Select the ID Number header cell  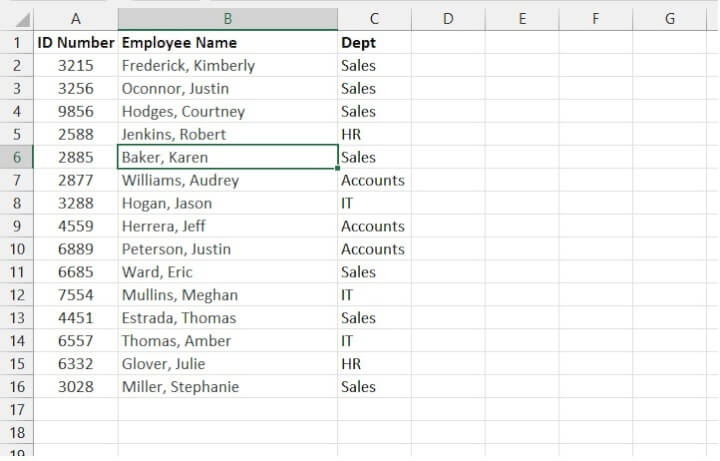76,42
